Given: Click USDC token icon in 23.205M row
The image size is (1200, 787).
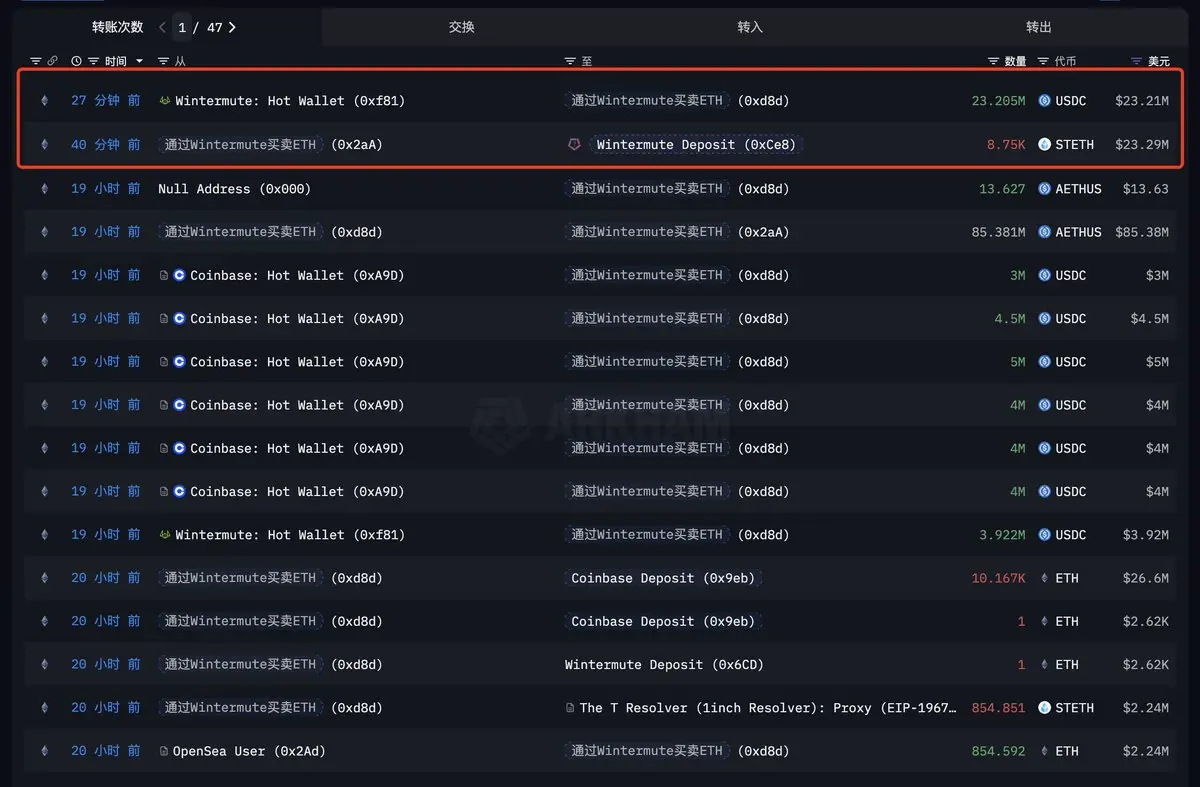Looking at the screenshot, I should tap(1045, 101).
